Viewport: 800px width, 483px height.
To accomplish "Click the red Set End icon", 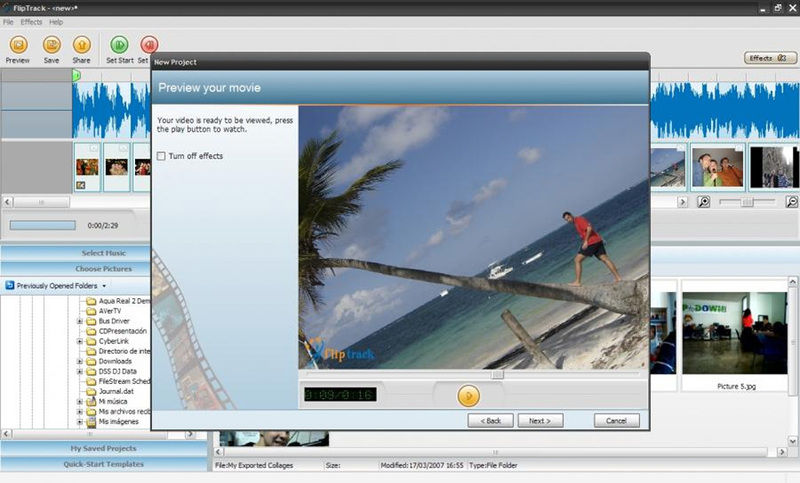I will point(148,45).
